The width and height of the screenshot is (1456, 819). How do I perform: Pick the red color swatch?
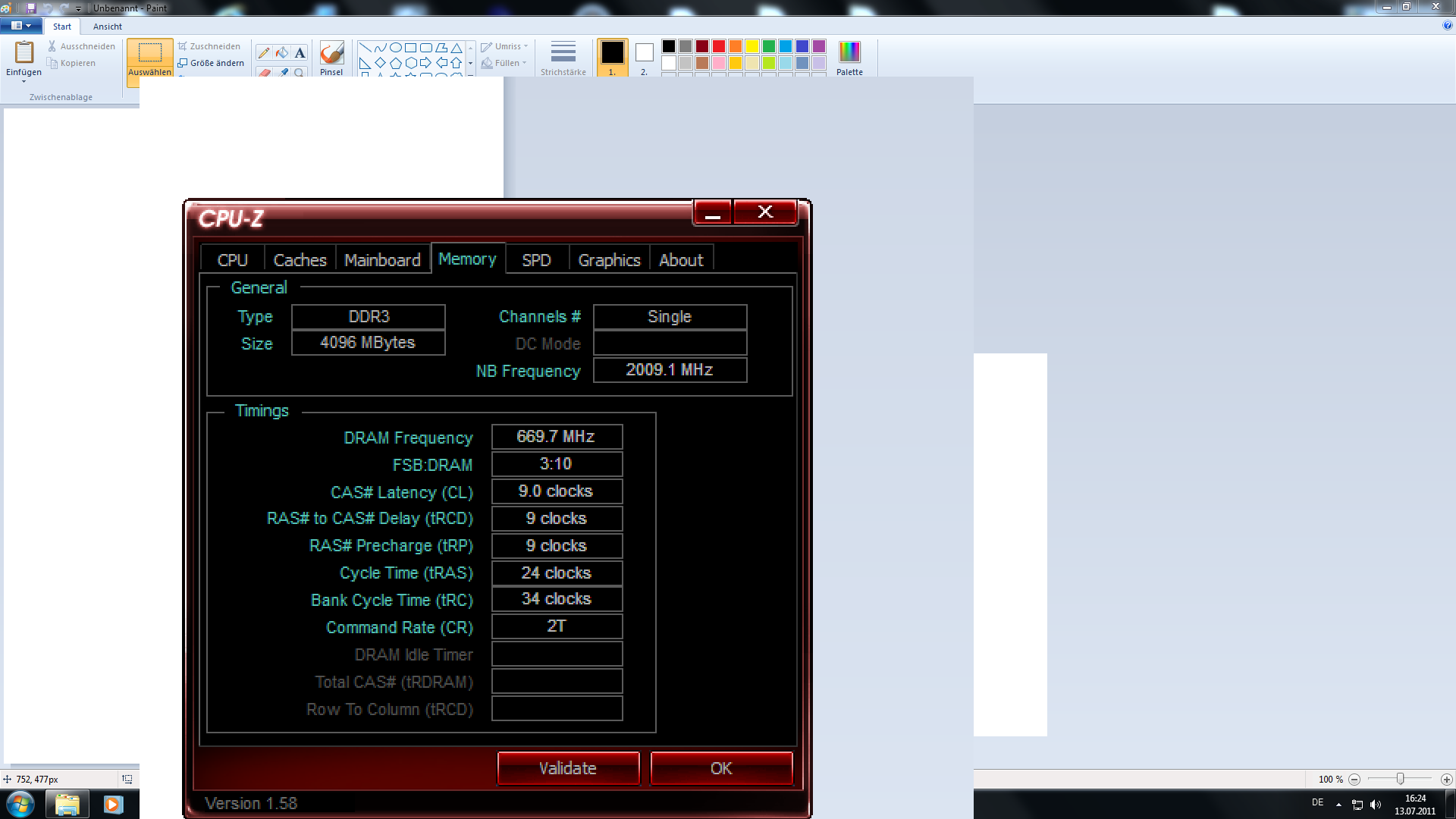(718, 46)
